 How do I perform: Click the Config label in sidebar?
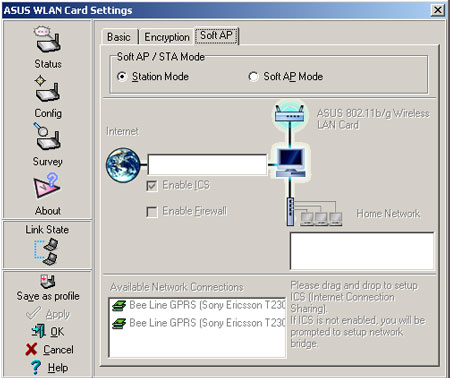click(x=48, y=113)
